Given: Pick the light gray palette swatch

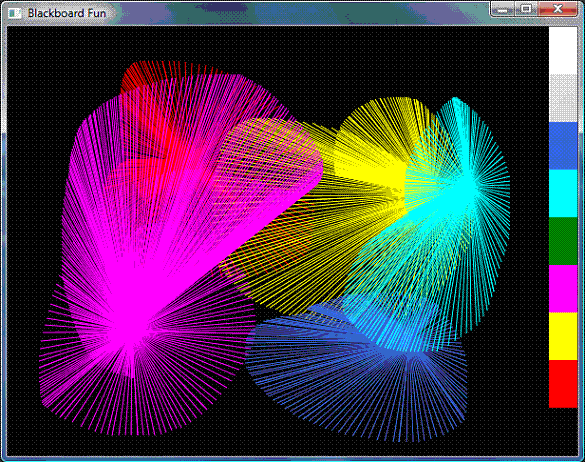Looking at the screenshot, I should coord(563,98).
